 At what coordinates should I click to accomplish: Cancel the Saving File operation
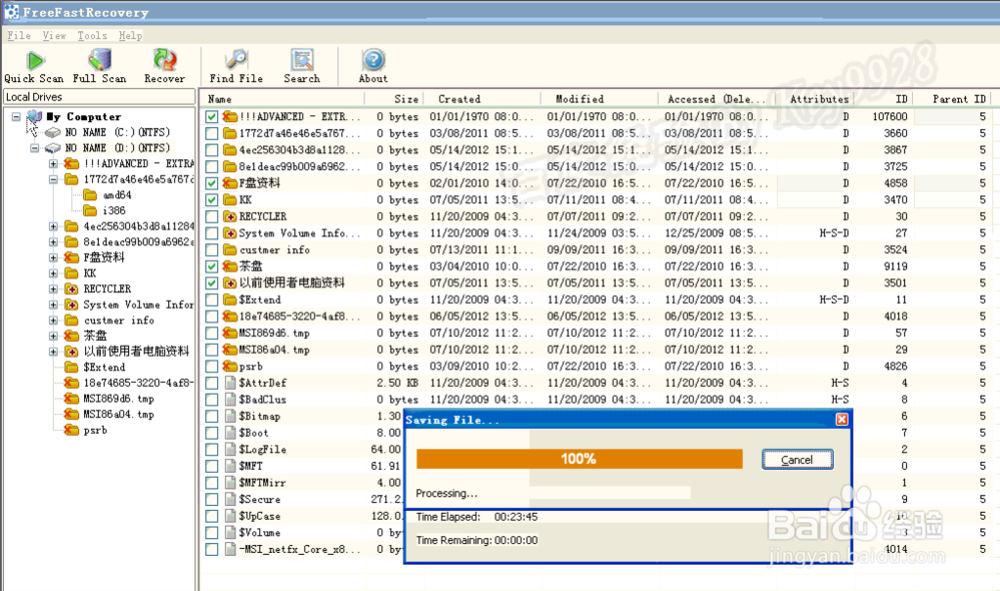[797, 460]
